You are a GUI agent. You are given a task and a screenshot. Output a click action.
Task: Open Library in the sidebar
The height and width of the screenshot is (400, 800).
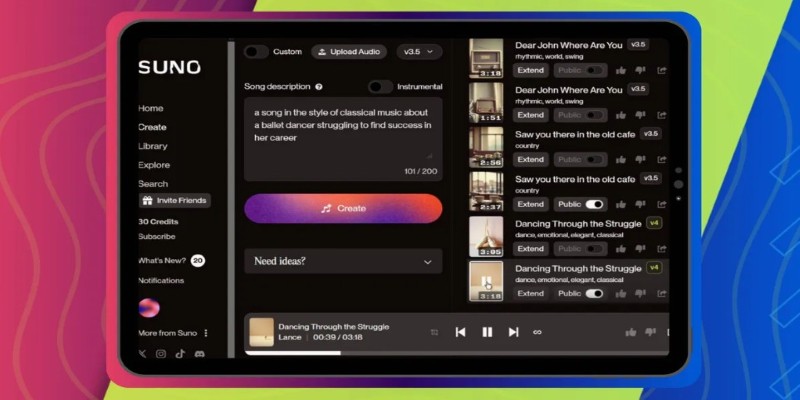click(153, 146)
